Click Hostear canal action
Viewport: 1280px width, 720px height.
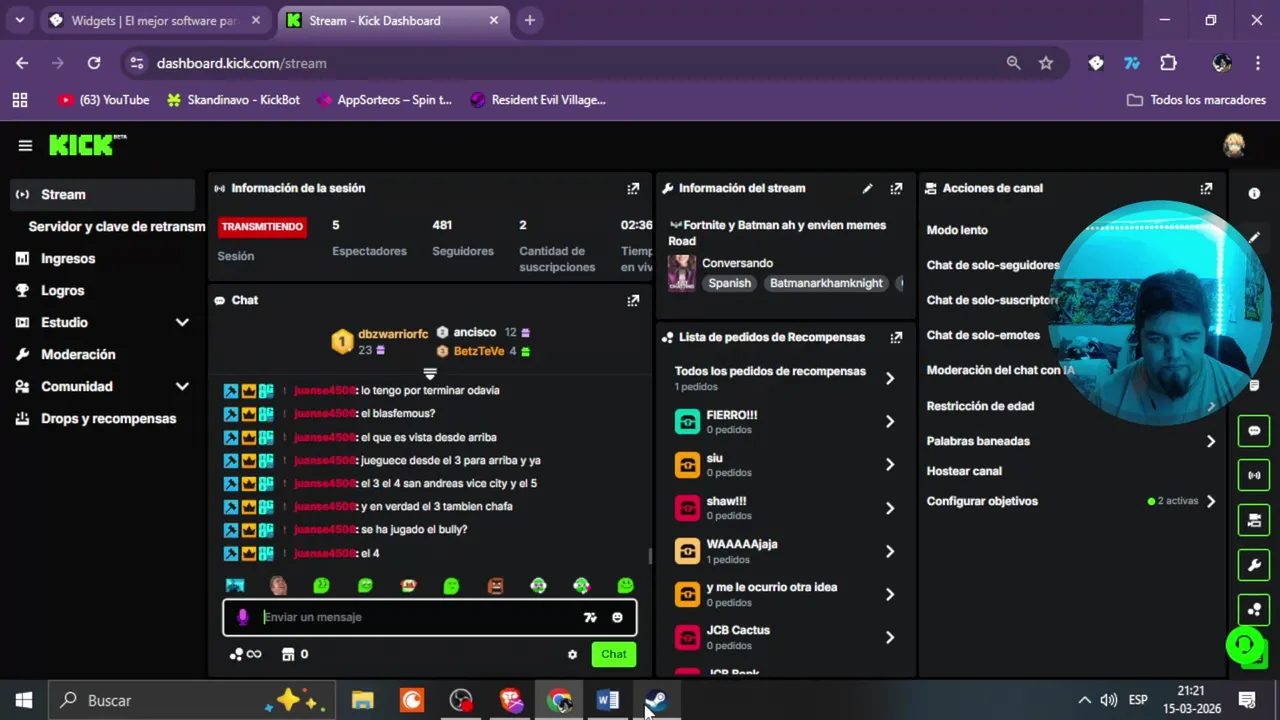(964, 471)
